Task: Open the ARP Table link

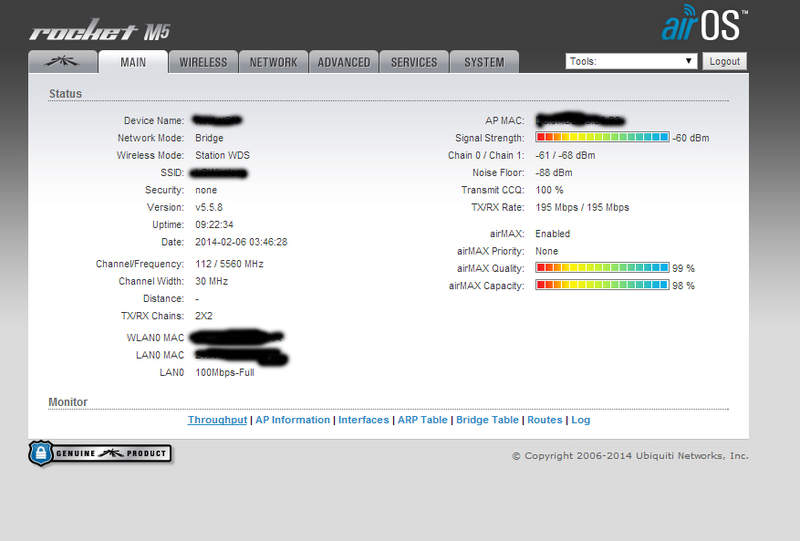Action: 422,420
